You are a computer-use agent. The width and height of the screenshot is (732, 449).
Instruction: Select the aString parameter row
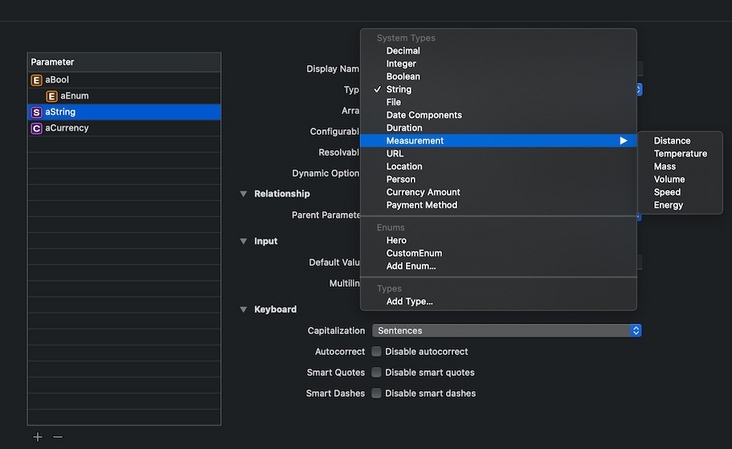pos(124,112)
